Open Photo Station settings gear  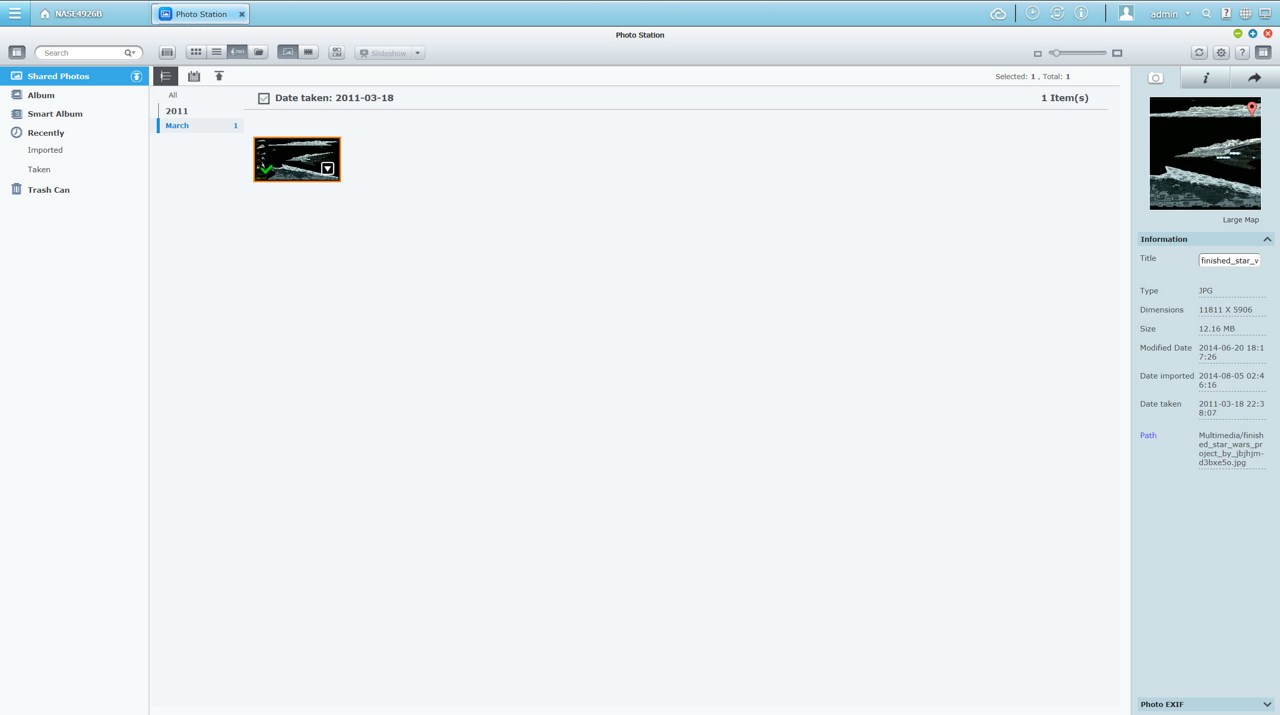[1221, 52]
